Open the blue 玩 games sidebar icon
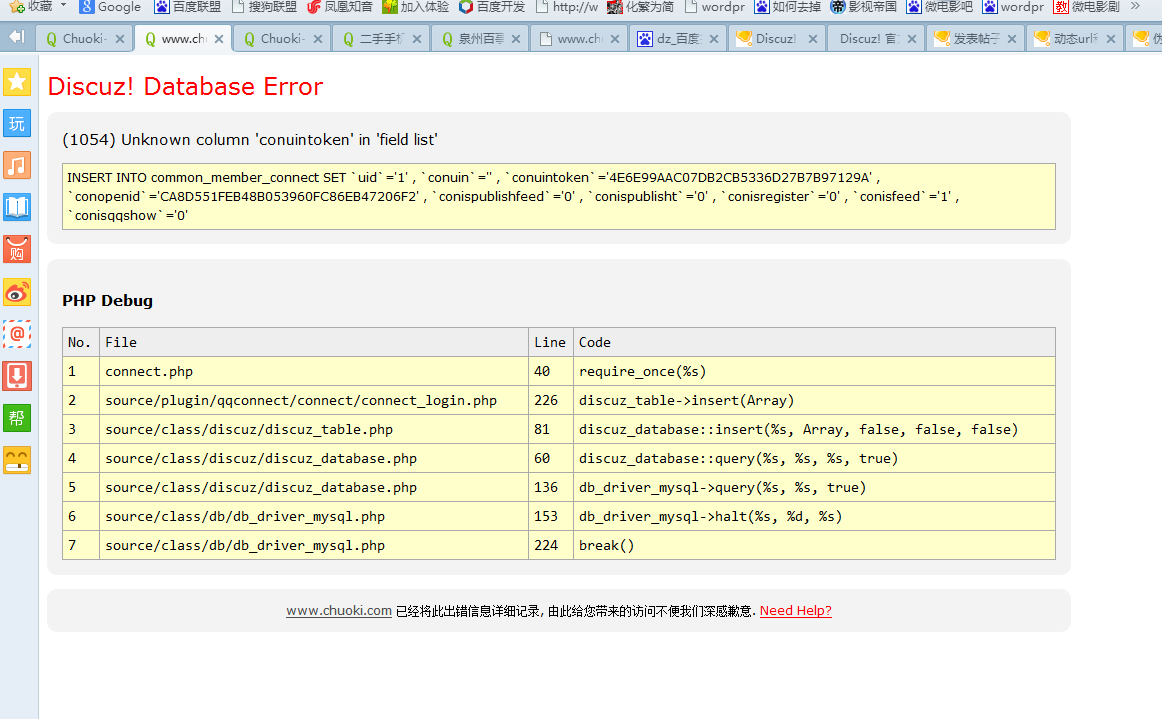This screenshot has height=719, width=1162. pyautogui.click(x=17, y=124)
